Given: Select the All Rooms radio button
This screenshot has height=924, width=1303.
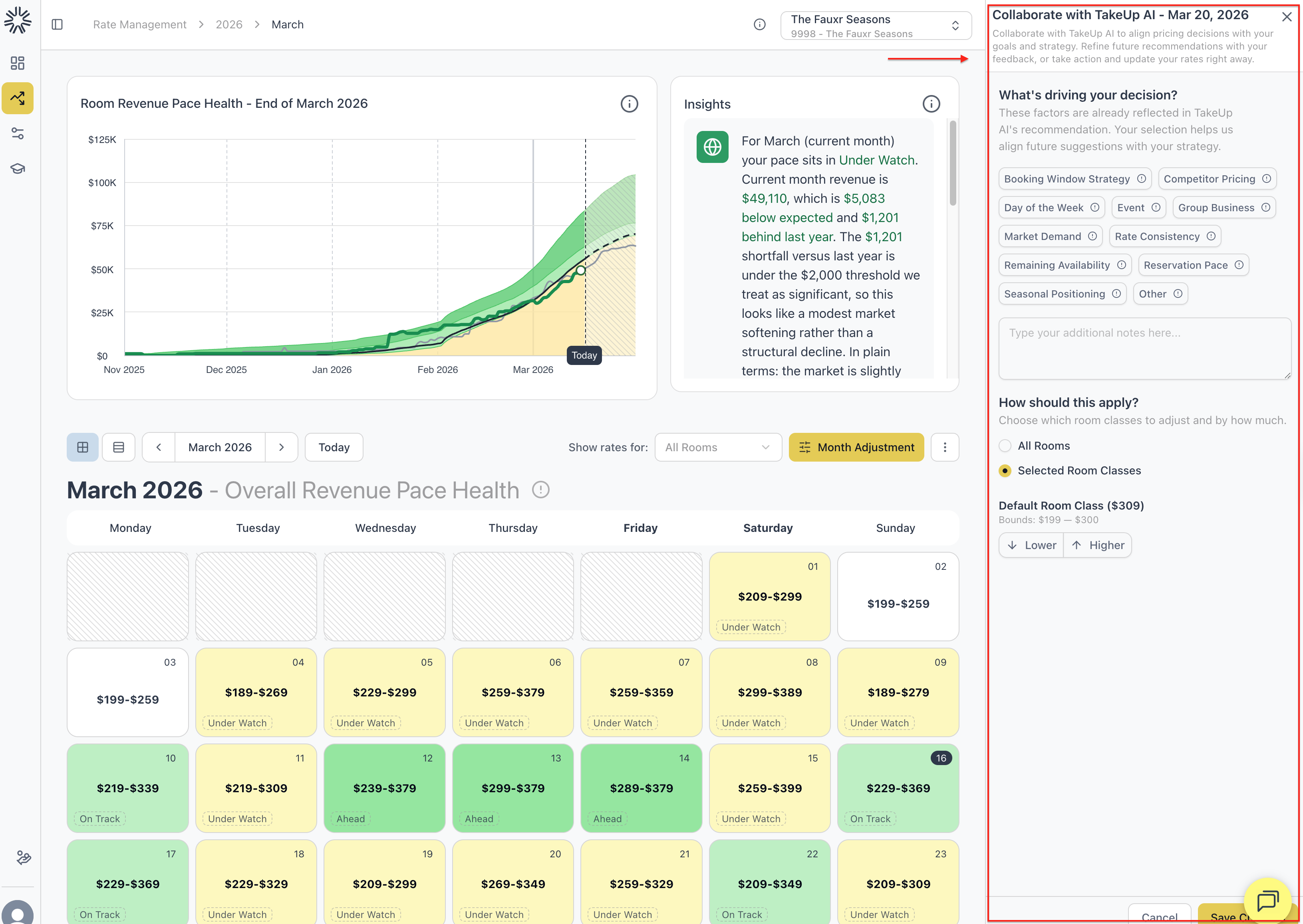Looking at the screenshot, I should 1005,446.
